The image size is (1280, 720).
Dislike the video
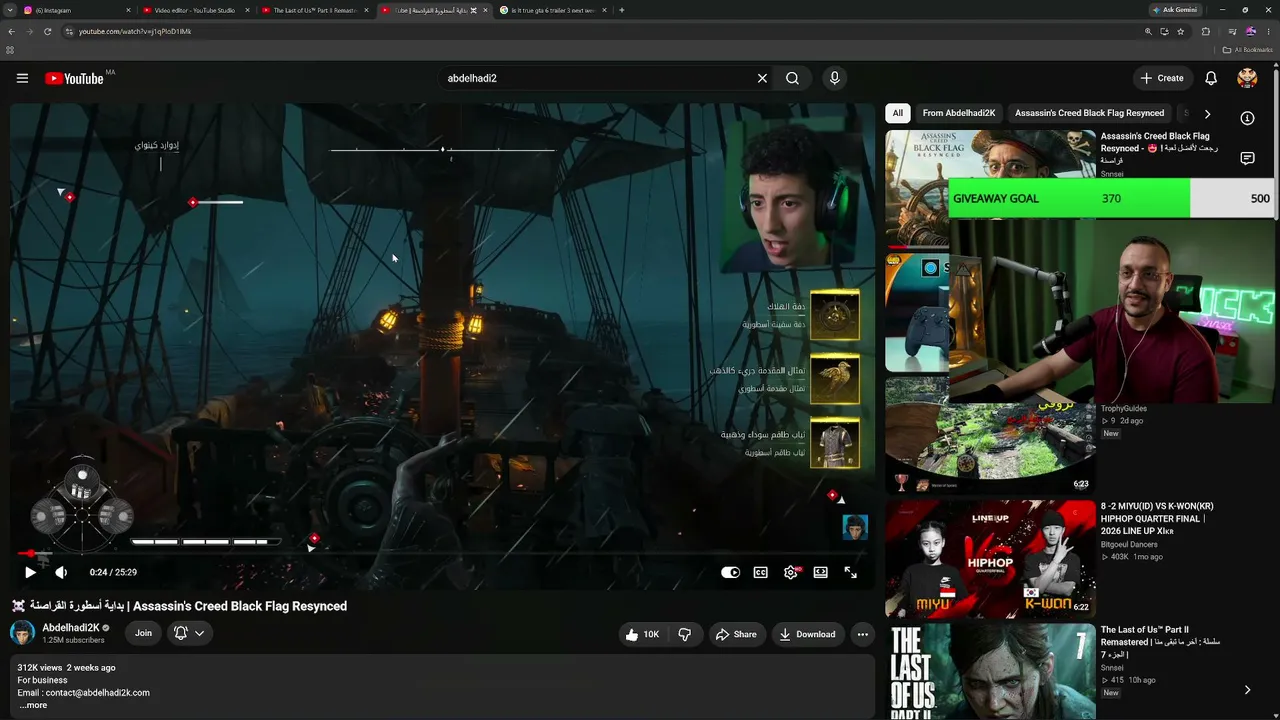(x=685, y=634)
